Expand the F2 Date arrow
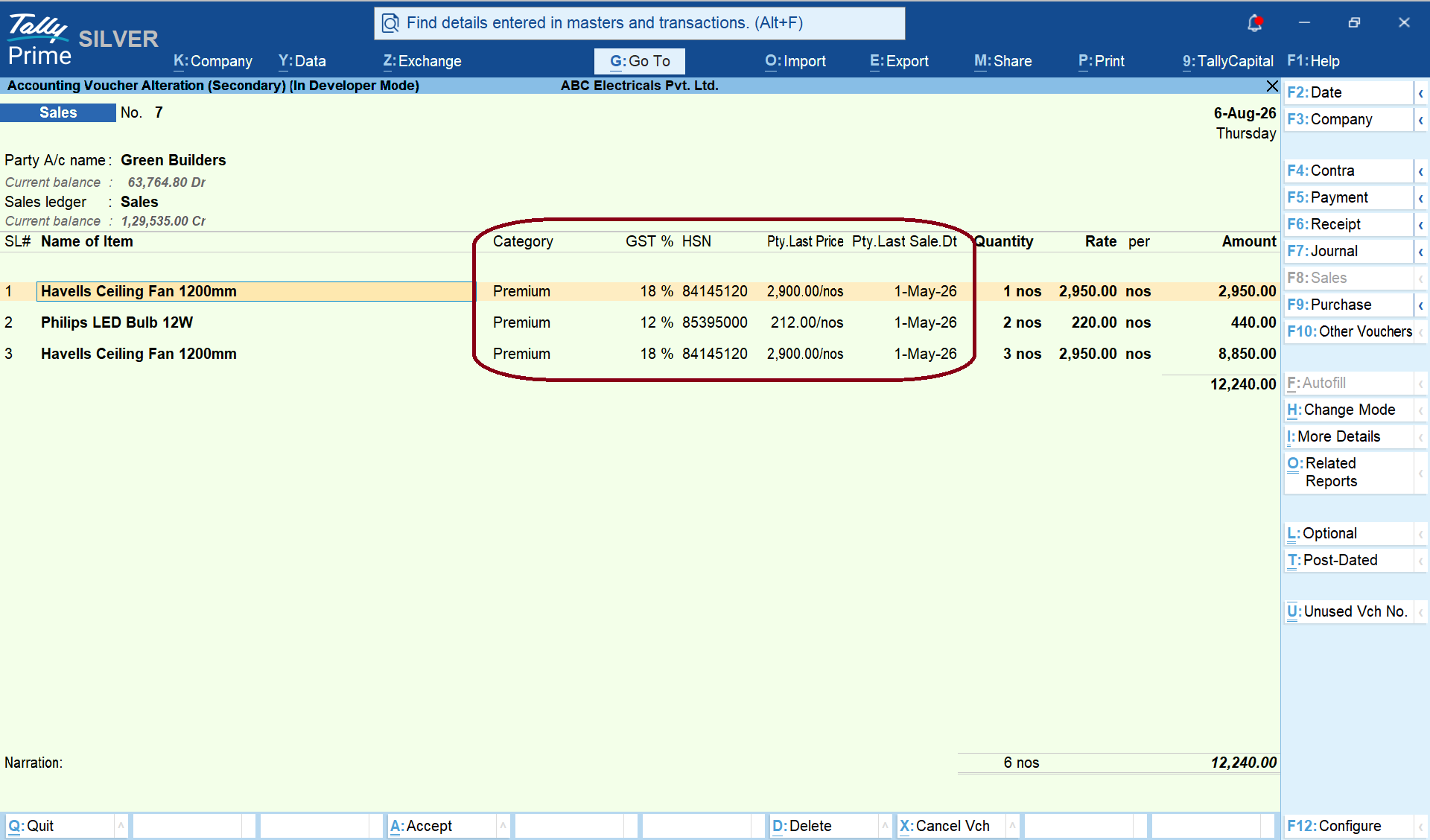This screenshot has height=840, width=1430. [1421, 93]
